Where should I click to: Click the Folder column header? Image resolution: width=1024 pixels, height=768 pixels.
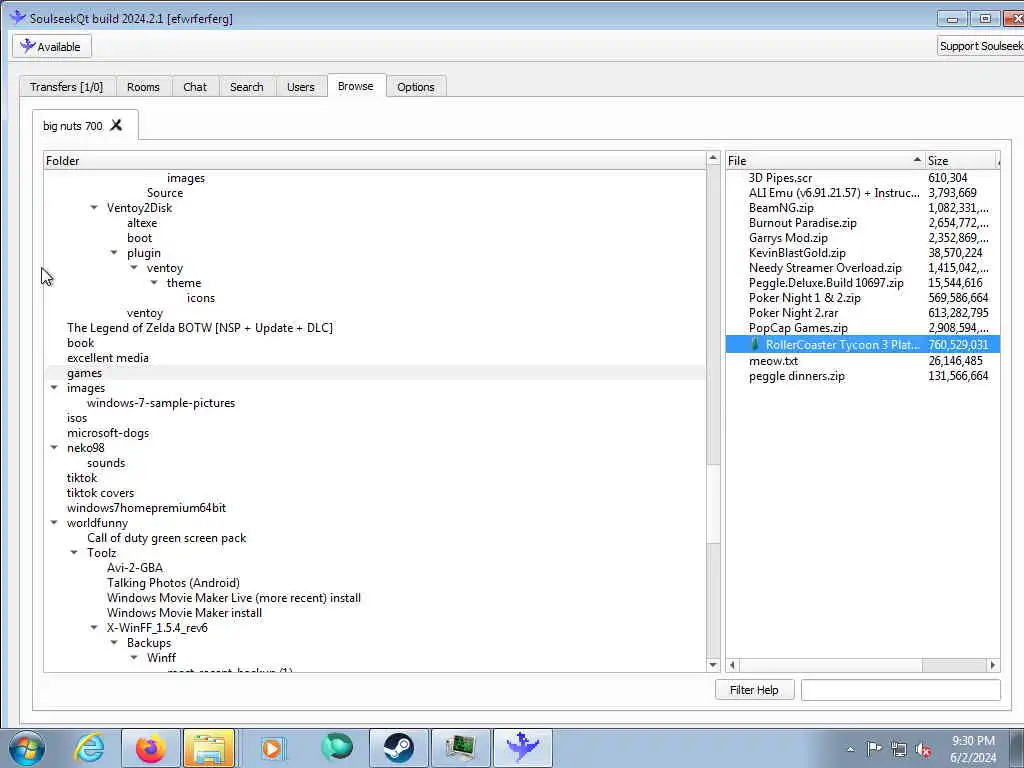375,161
